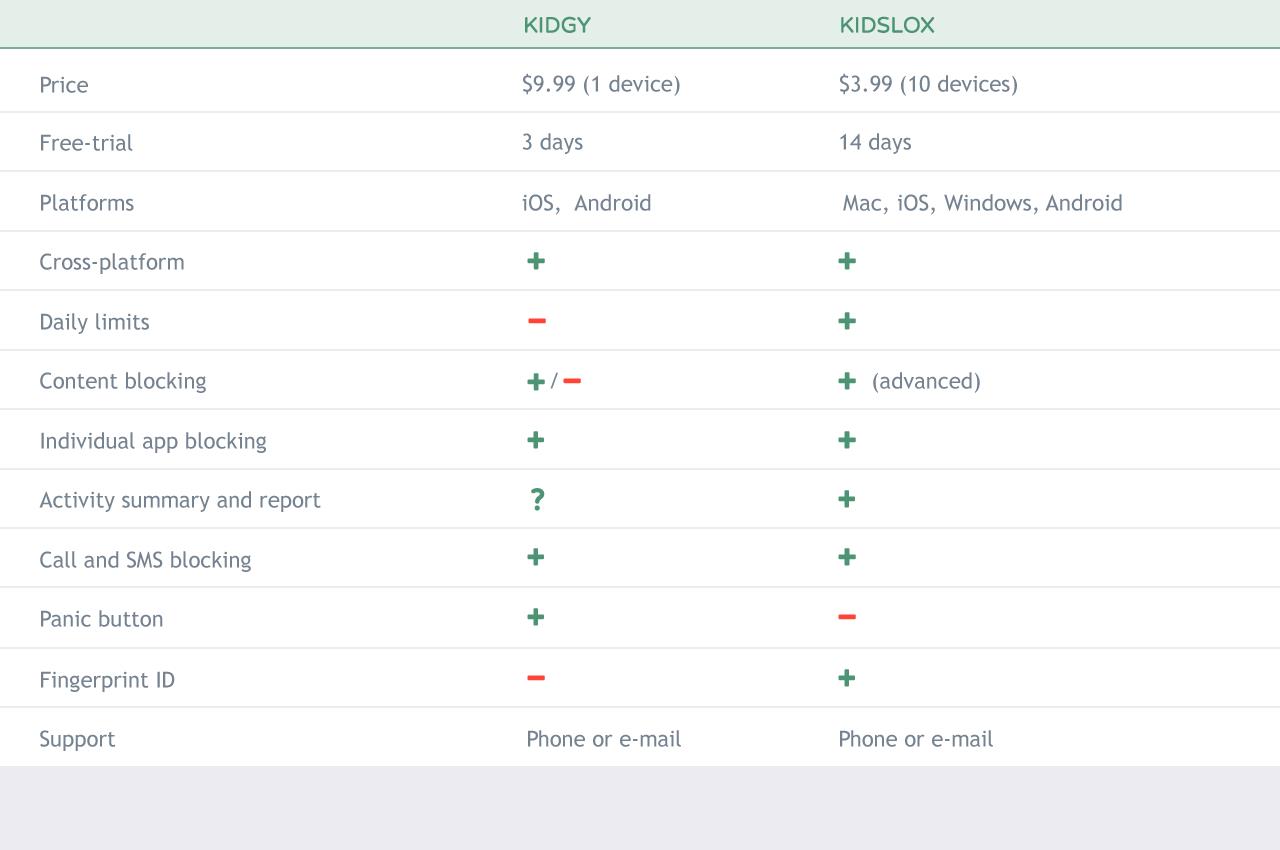Click the Free-trial row label
Viewport: 1280px width, 850px height.
click(86, 143)
